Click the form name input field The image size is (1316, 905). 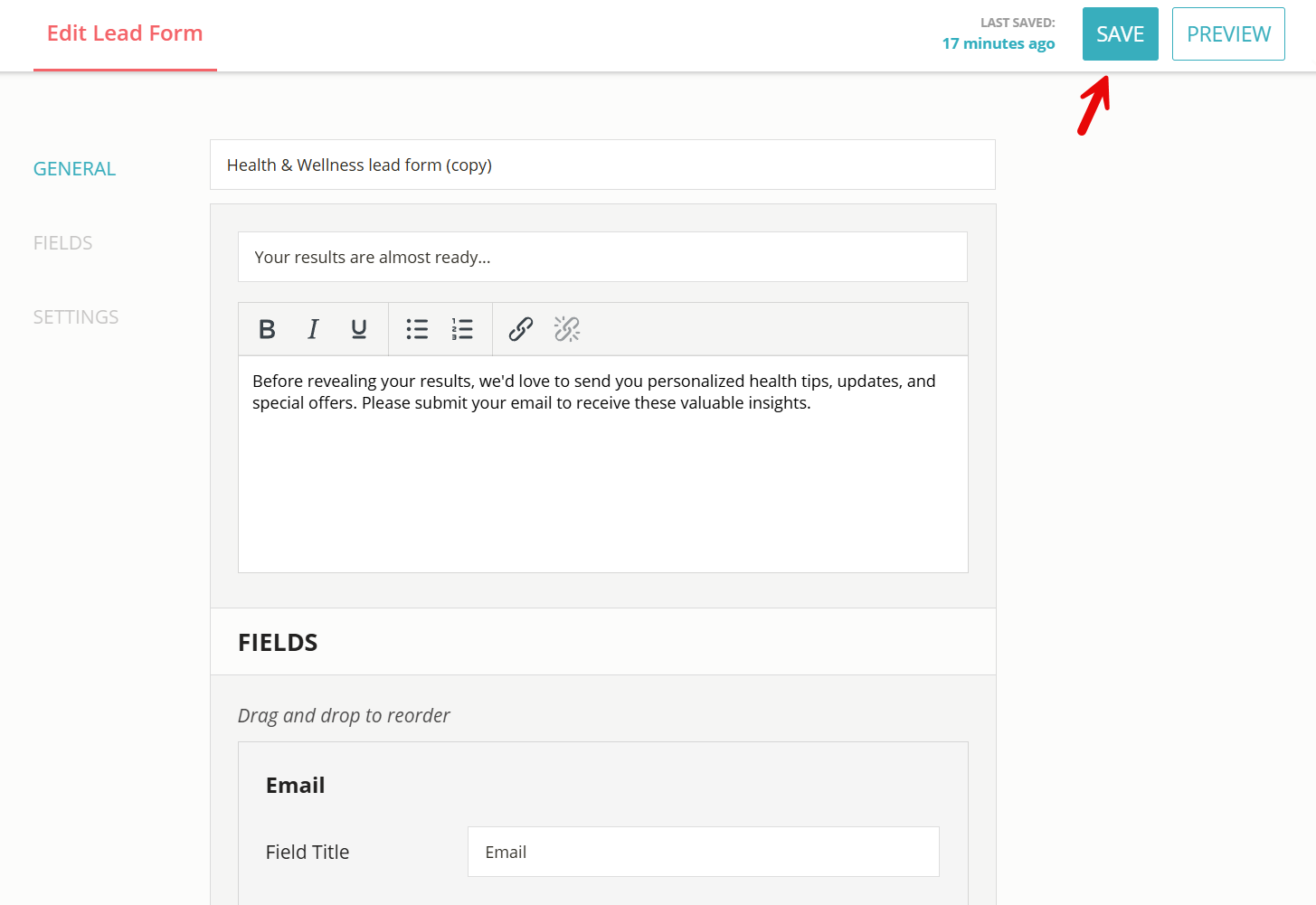tap(602, 165)
